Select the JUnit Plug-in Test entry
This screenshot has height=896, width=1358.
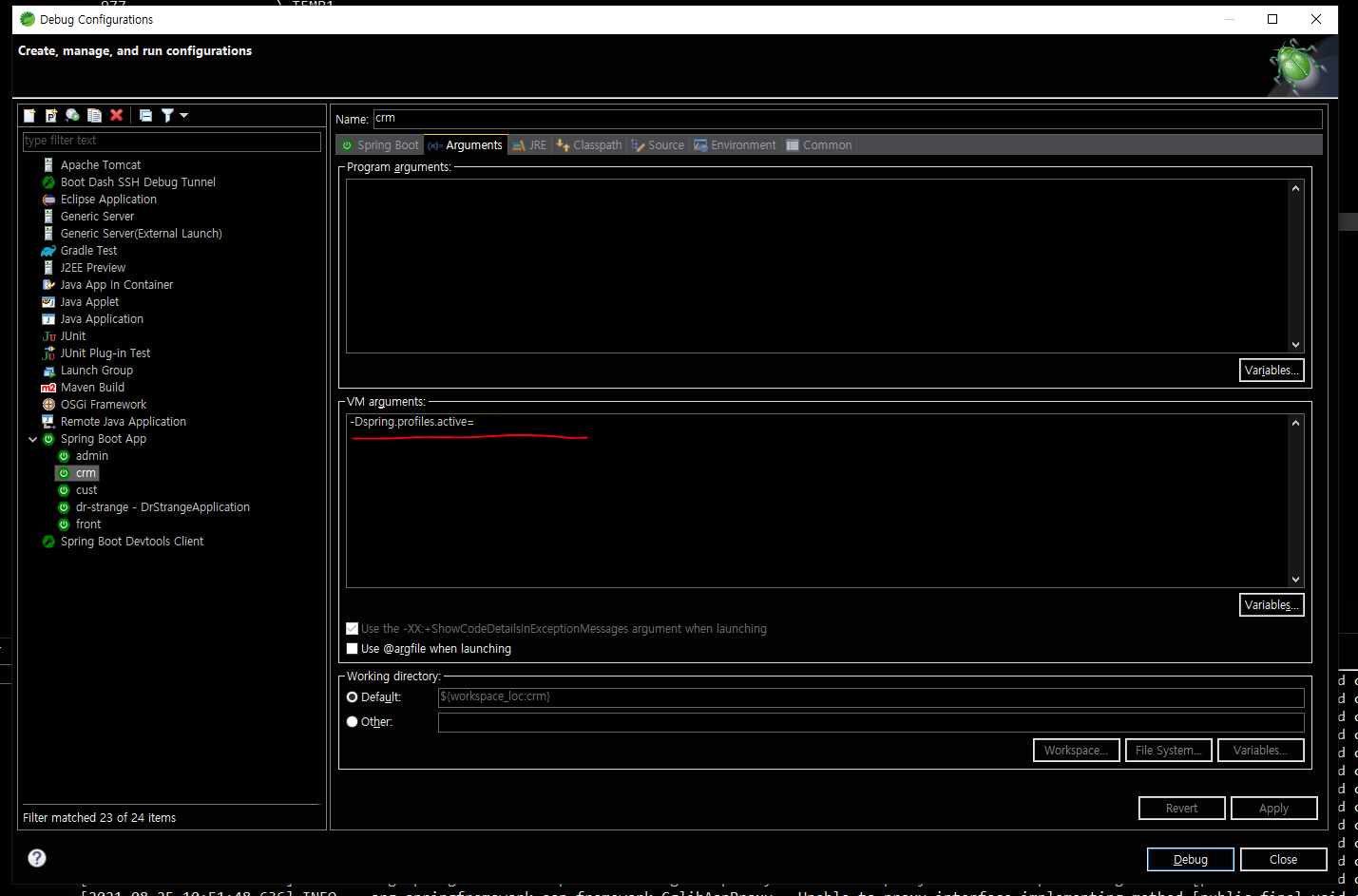click(x=105, y=353)
